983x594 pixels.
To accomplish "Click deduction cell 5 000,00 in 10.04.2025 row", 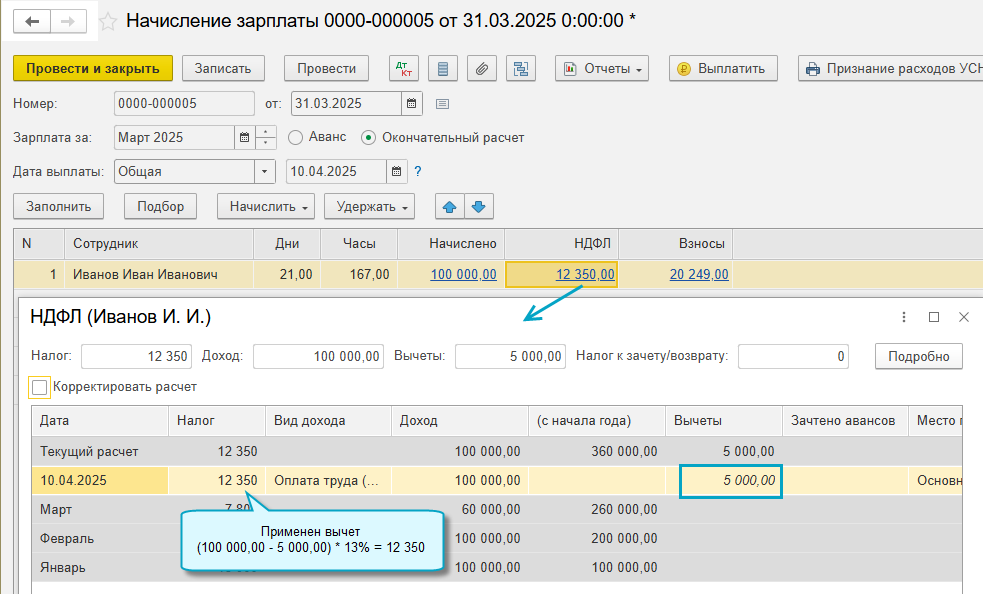I will pos(730,481).
